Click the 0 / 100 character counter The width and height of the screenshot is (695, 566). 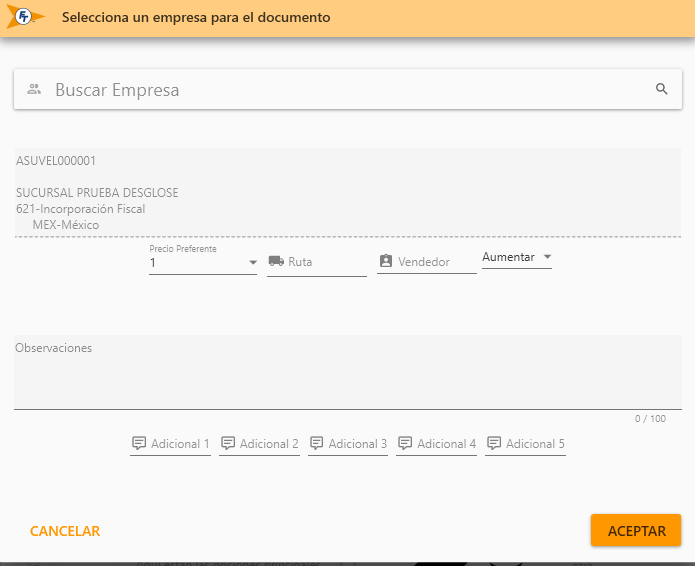(x=650, y=418)
